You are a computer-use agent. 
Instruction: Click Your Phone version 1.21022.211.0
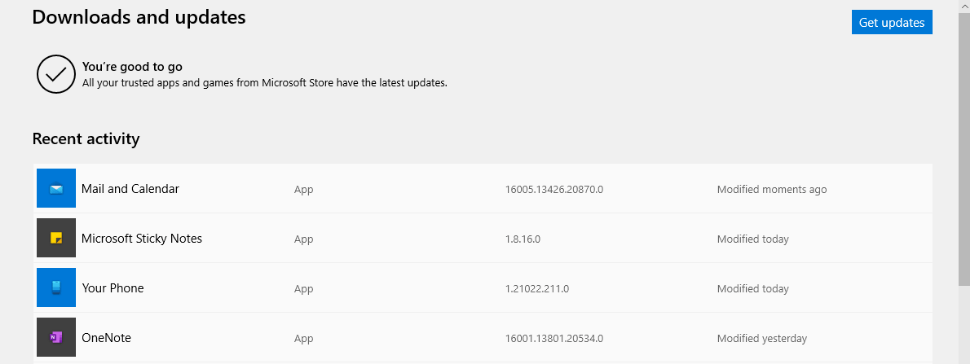(537, 289)
